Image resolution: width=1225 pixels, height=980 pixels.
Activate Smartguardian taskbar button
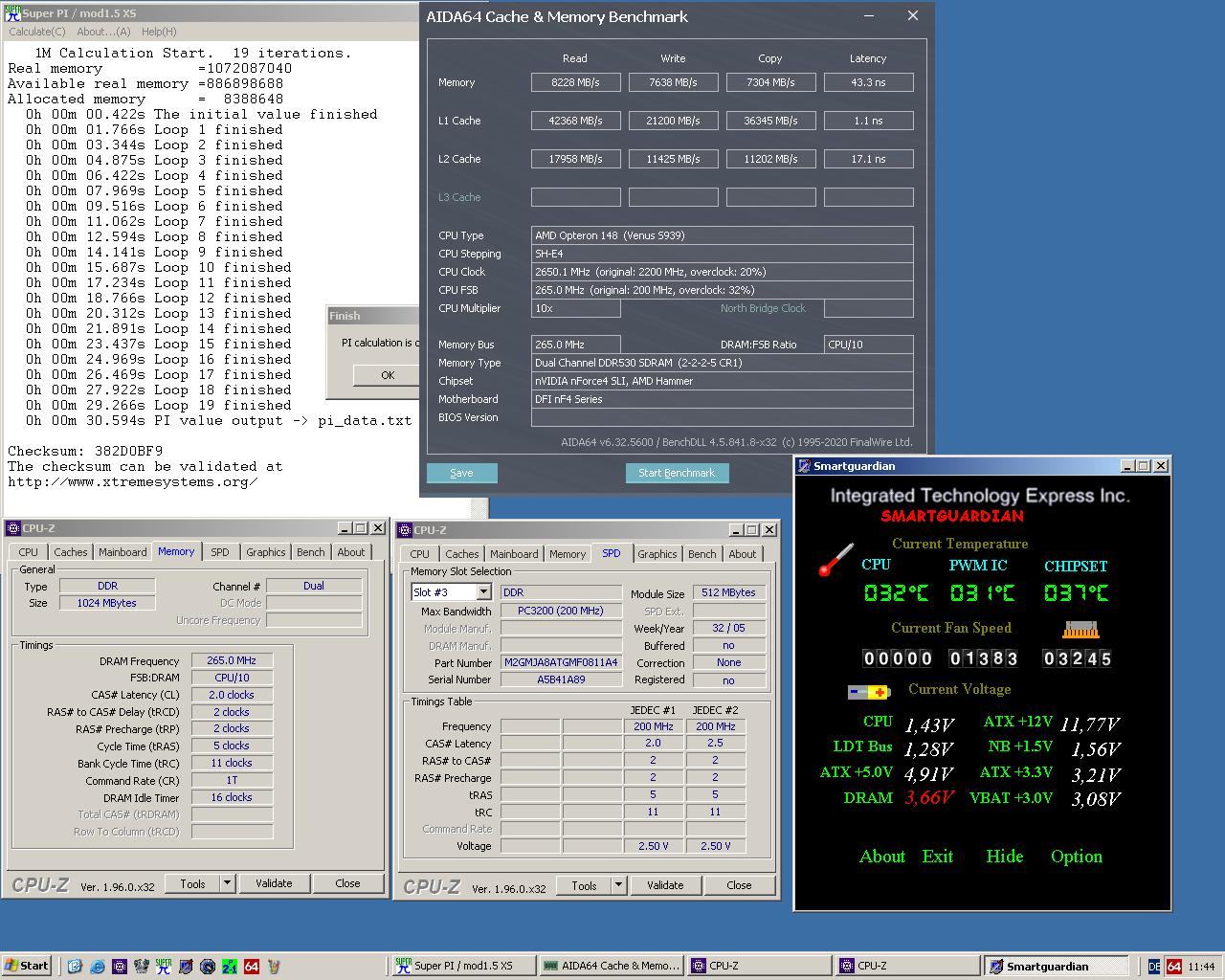tap(1058, 966)
